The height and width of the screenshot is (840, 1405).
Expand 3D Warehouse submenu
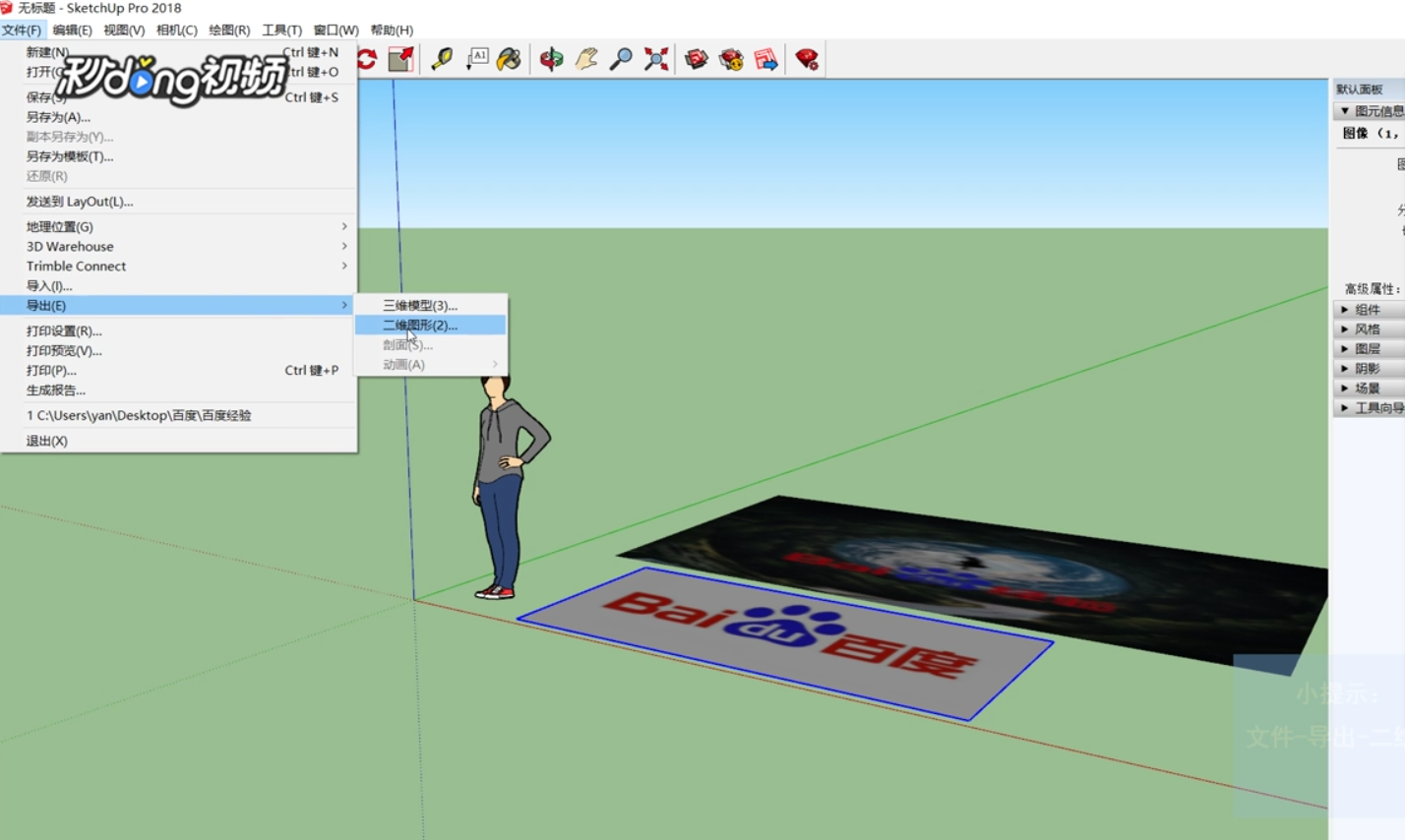[178, 246]
